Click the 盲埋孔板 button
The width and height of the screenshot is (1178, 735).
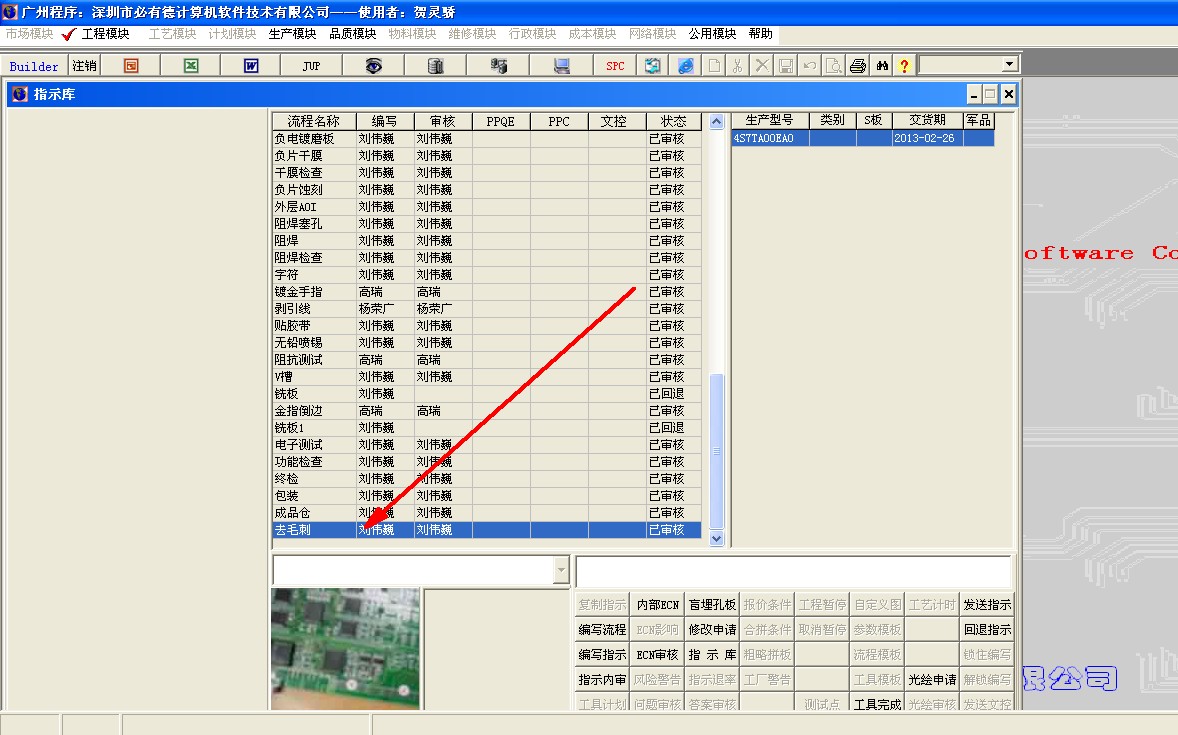[712, 604]
